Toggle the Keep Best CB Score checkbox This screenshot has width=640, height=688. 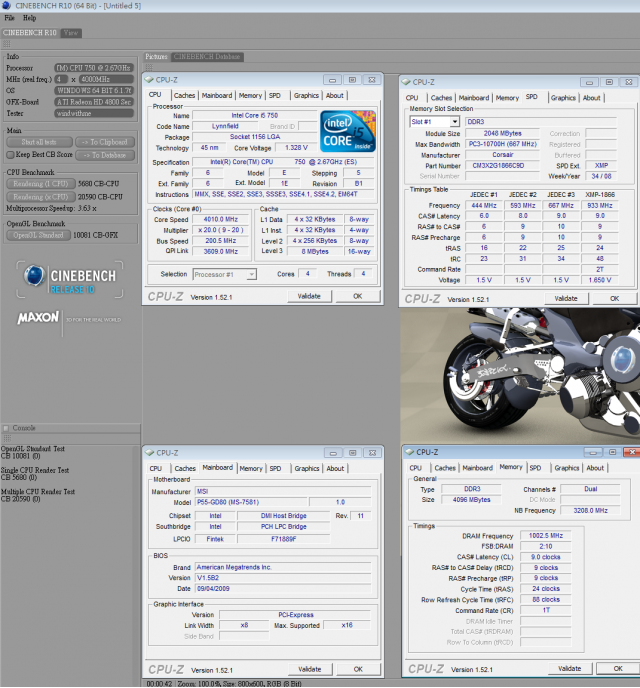[x=11, y=155]
